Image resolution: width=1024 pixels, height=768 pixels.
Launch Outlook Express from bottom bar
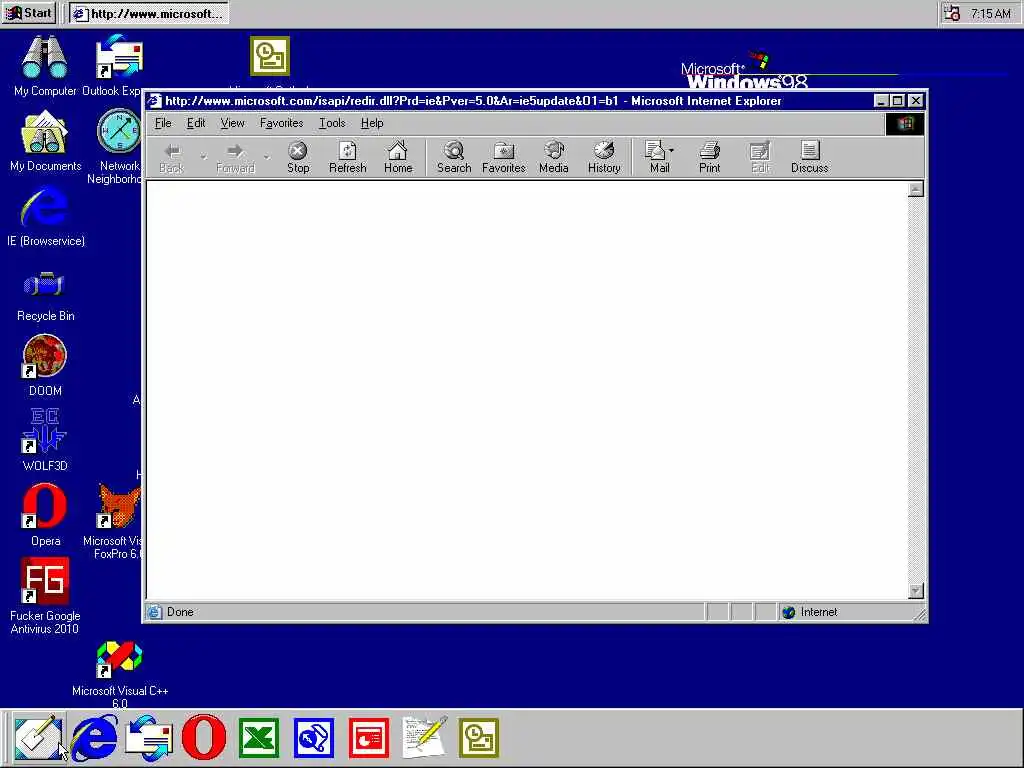[x=149, y=739]
